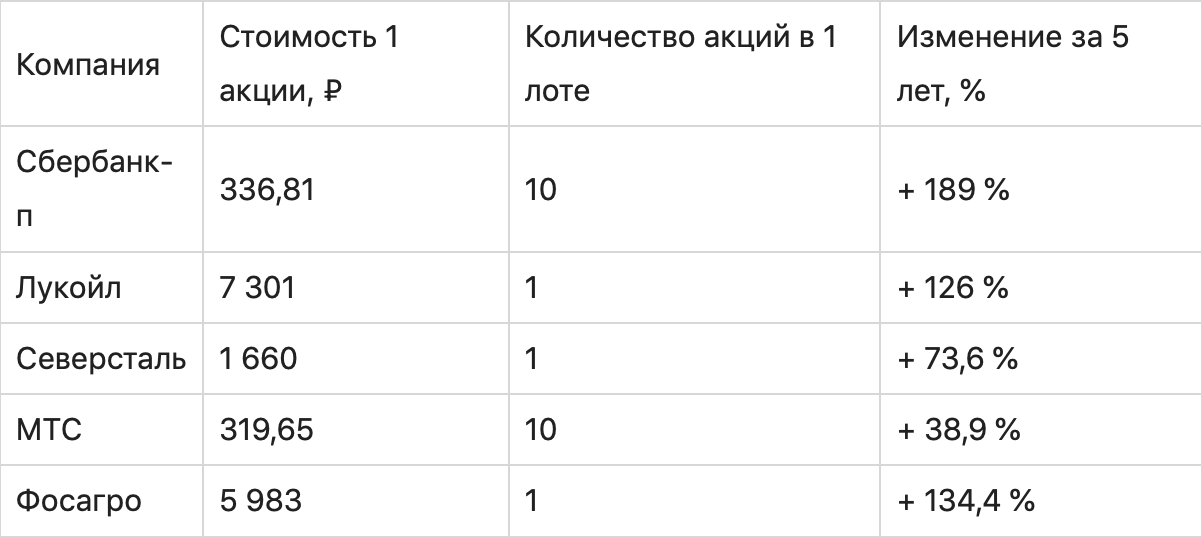The height and width of the screenshot is (538, 1202).
Task: Select the 7 301 price cell
Action: 258,288
